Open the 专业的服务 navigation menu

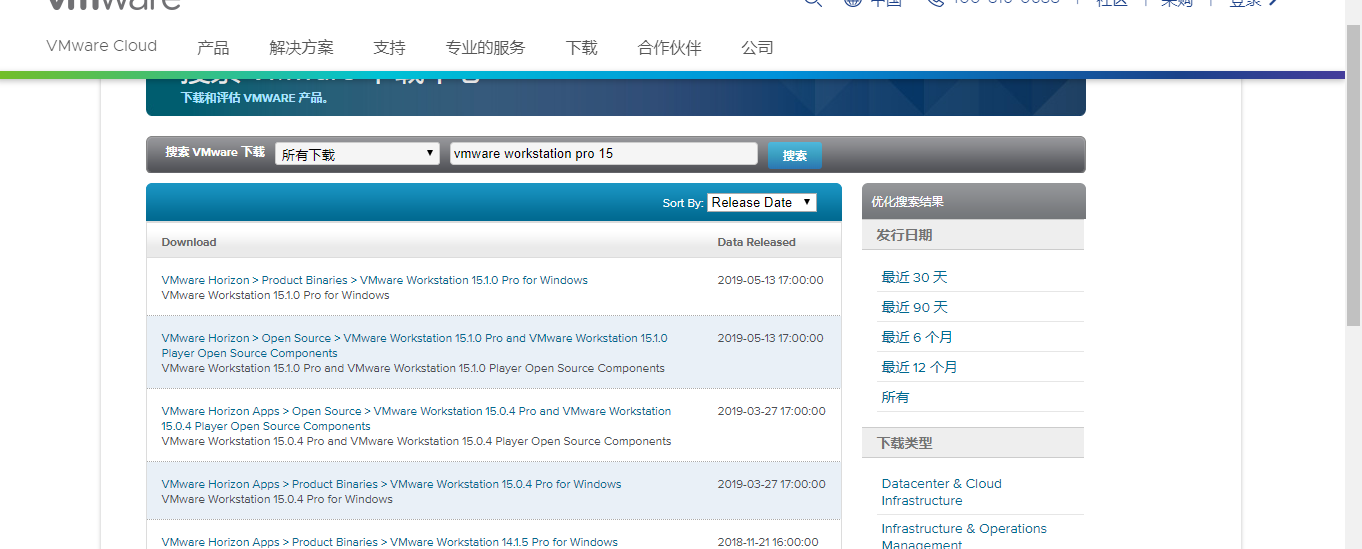485,47
